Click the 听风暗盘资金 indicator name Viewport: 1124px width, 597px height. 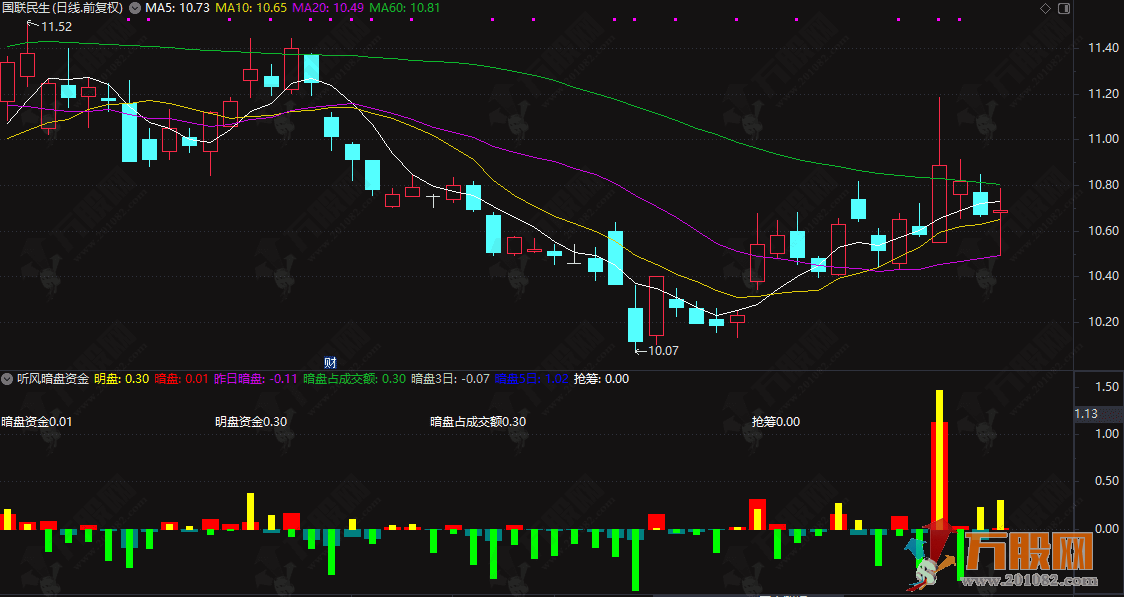click(53, 379)
